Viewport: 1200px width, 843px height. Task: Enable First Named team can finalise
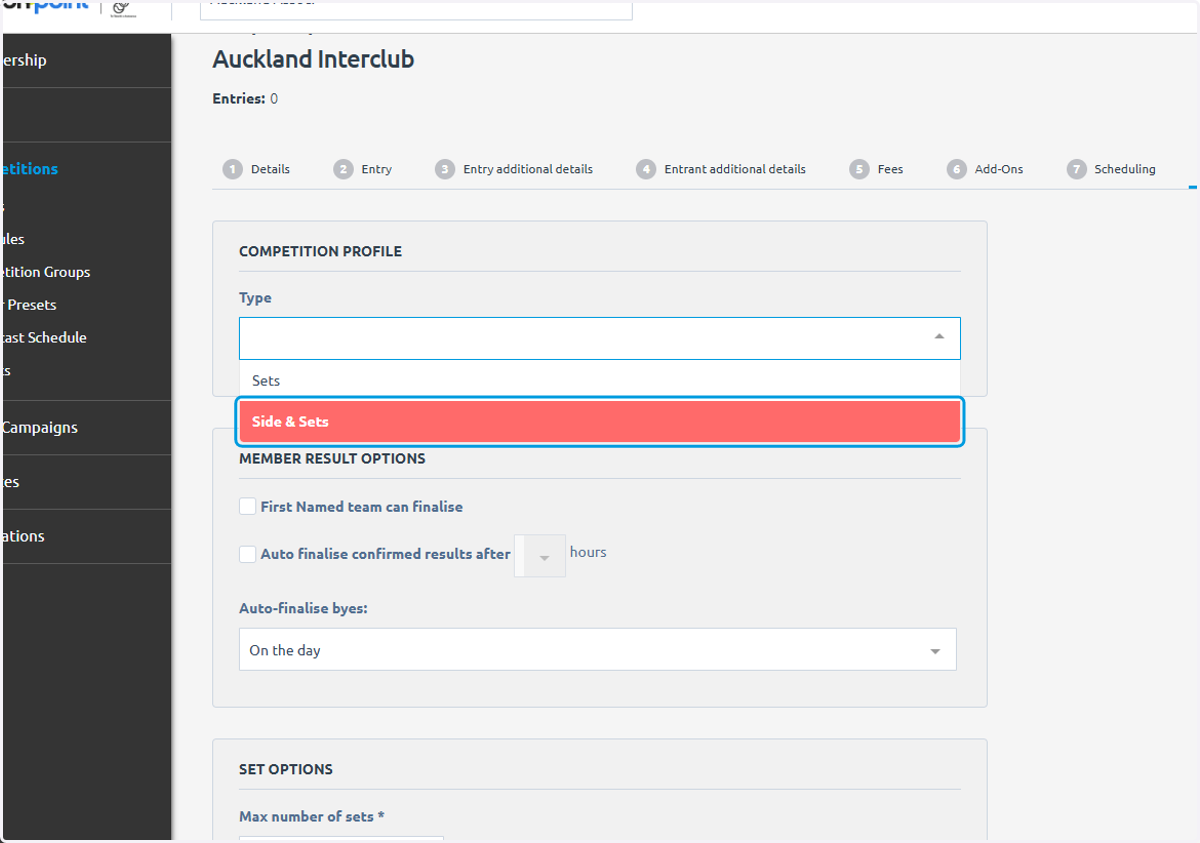coord(247,507)
